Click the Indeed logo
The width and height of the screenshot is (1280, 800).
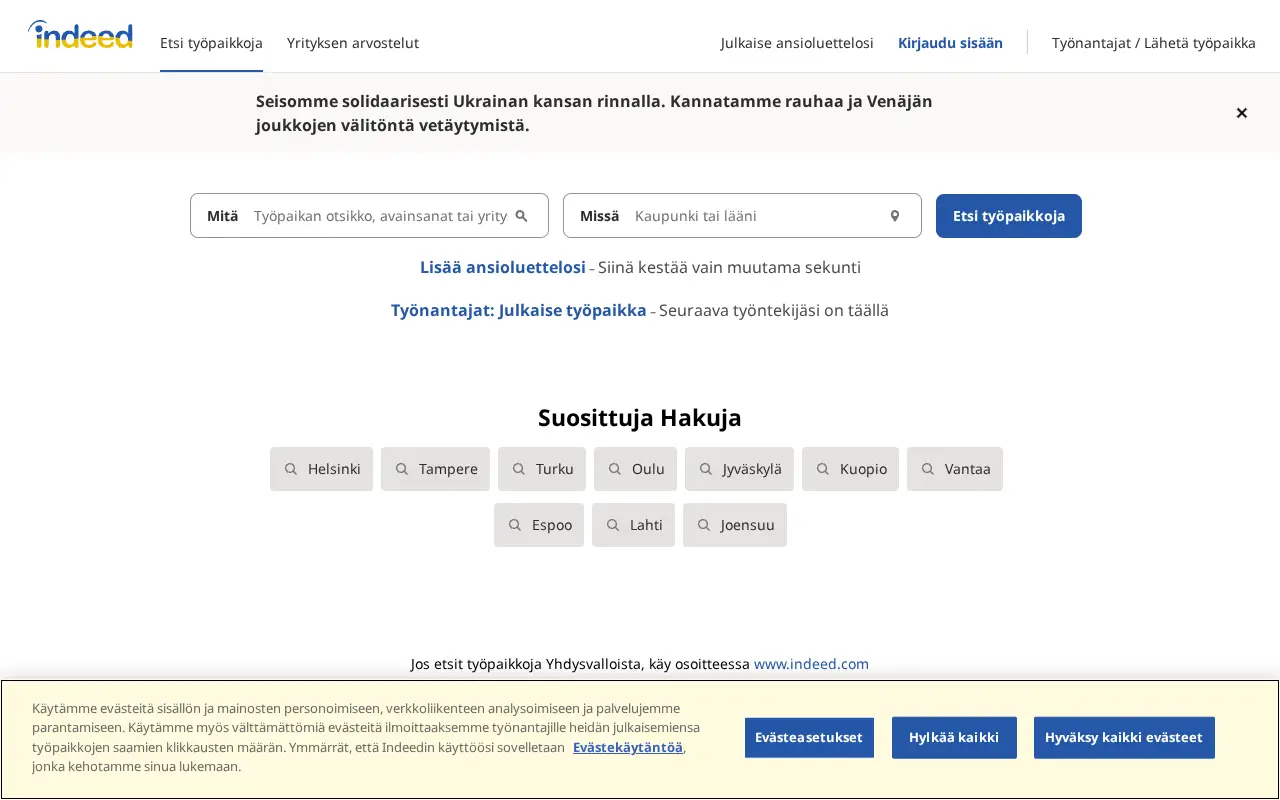pos(80,35)
